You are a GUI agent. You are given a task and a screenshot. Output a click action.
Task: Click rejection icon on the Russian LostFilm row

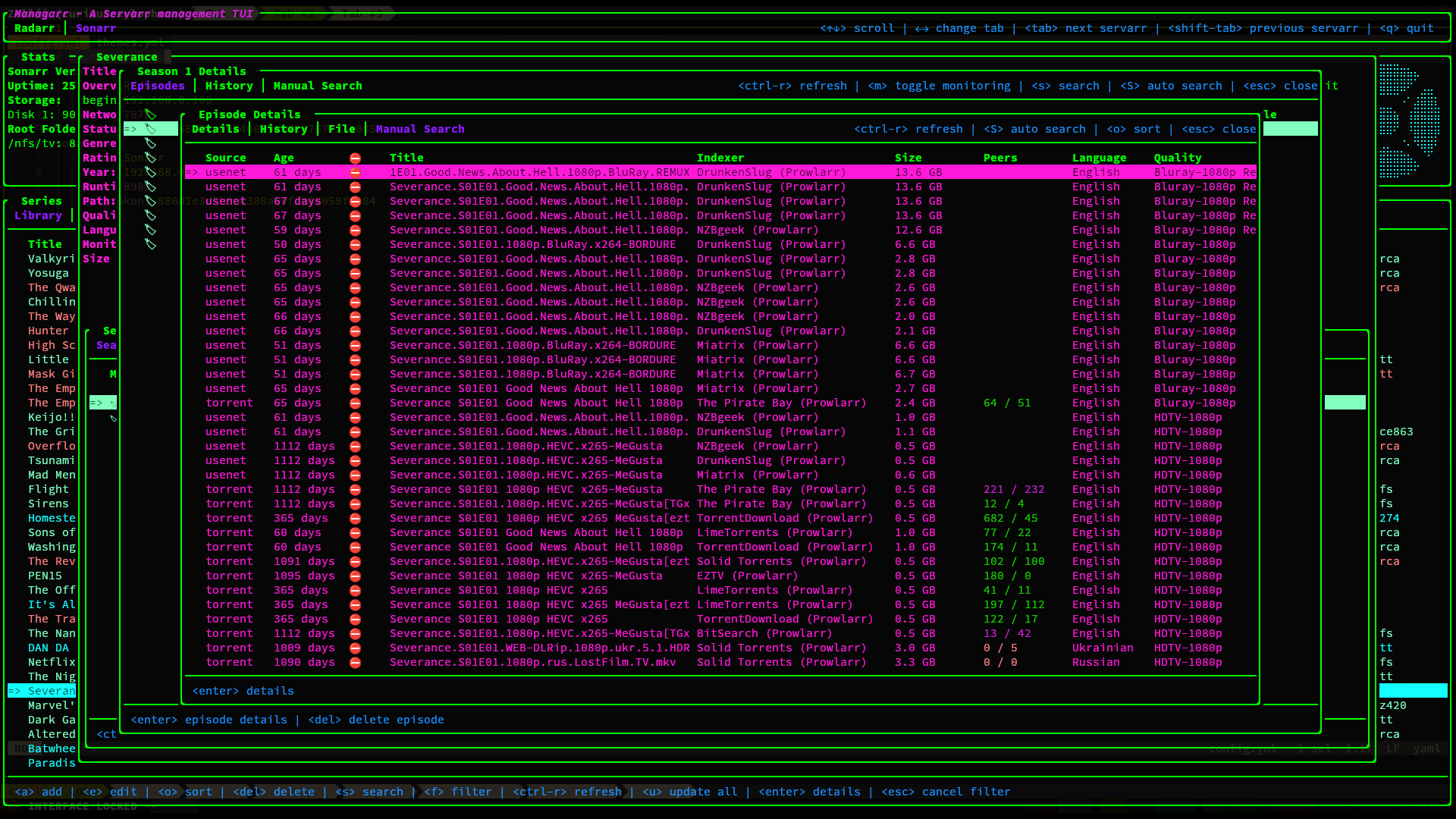(x=355, y=663)
